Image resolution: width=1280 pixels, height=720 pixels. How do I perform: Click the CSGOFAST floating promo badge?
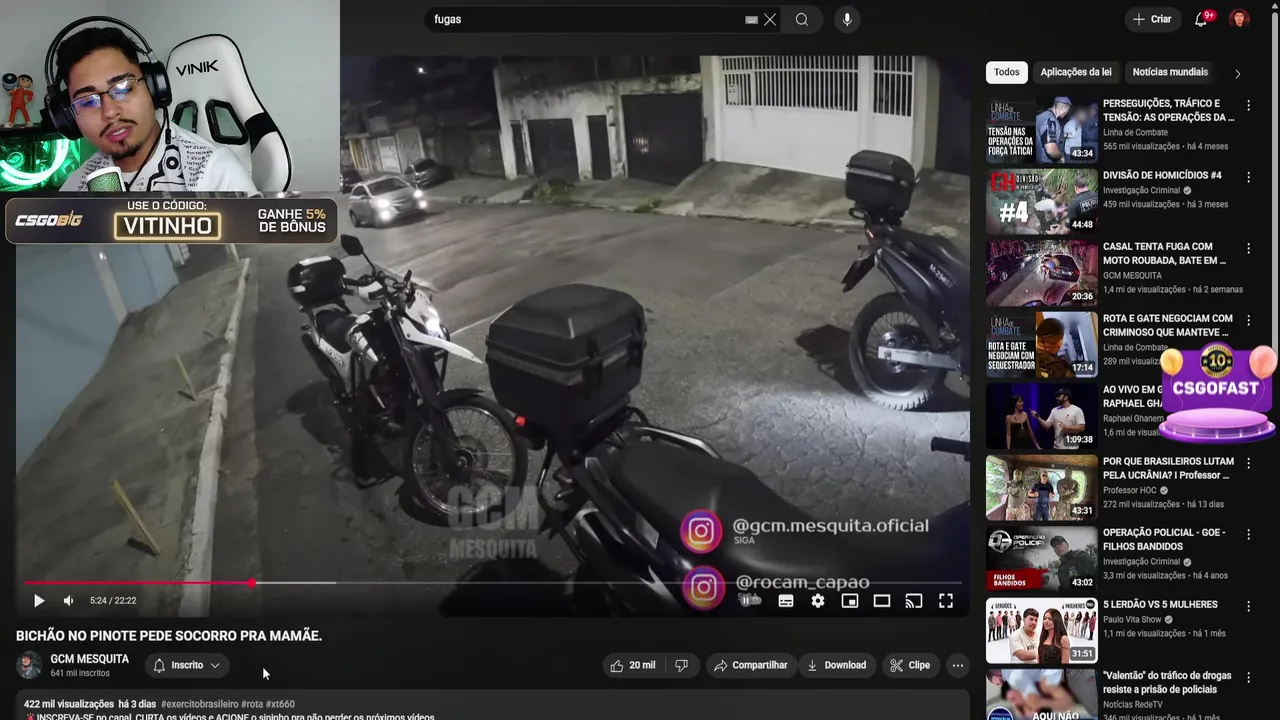[1216, 393]
